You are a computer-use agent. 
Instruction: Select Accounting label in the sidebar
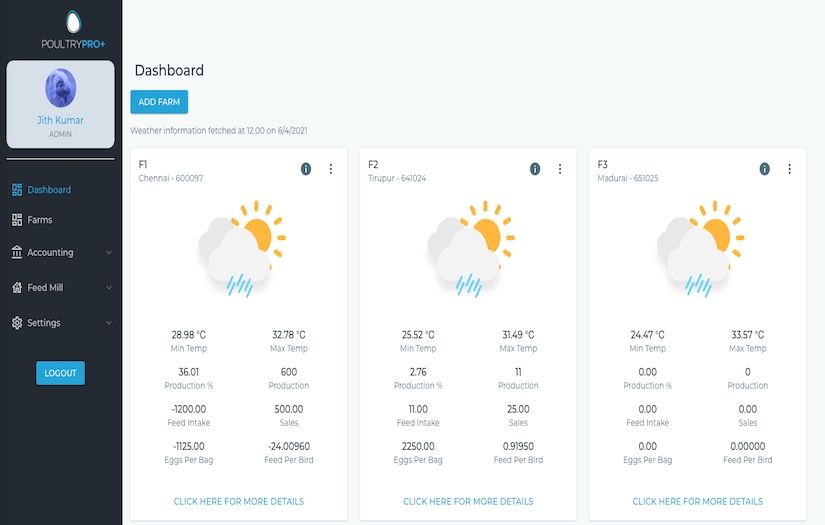pos(50,253)
